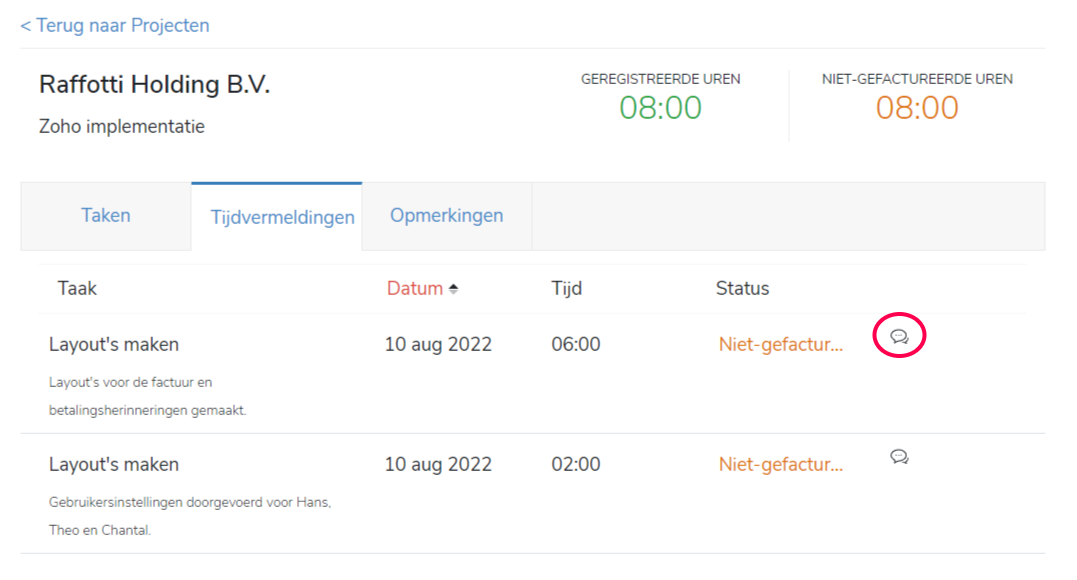Go back via Terug naar Projecten link

pyautogui.click(x=115, y=25)
